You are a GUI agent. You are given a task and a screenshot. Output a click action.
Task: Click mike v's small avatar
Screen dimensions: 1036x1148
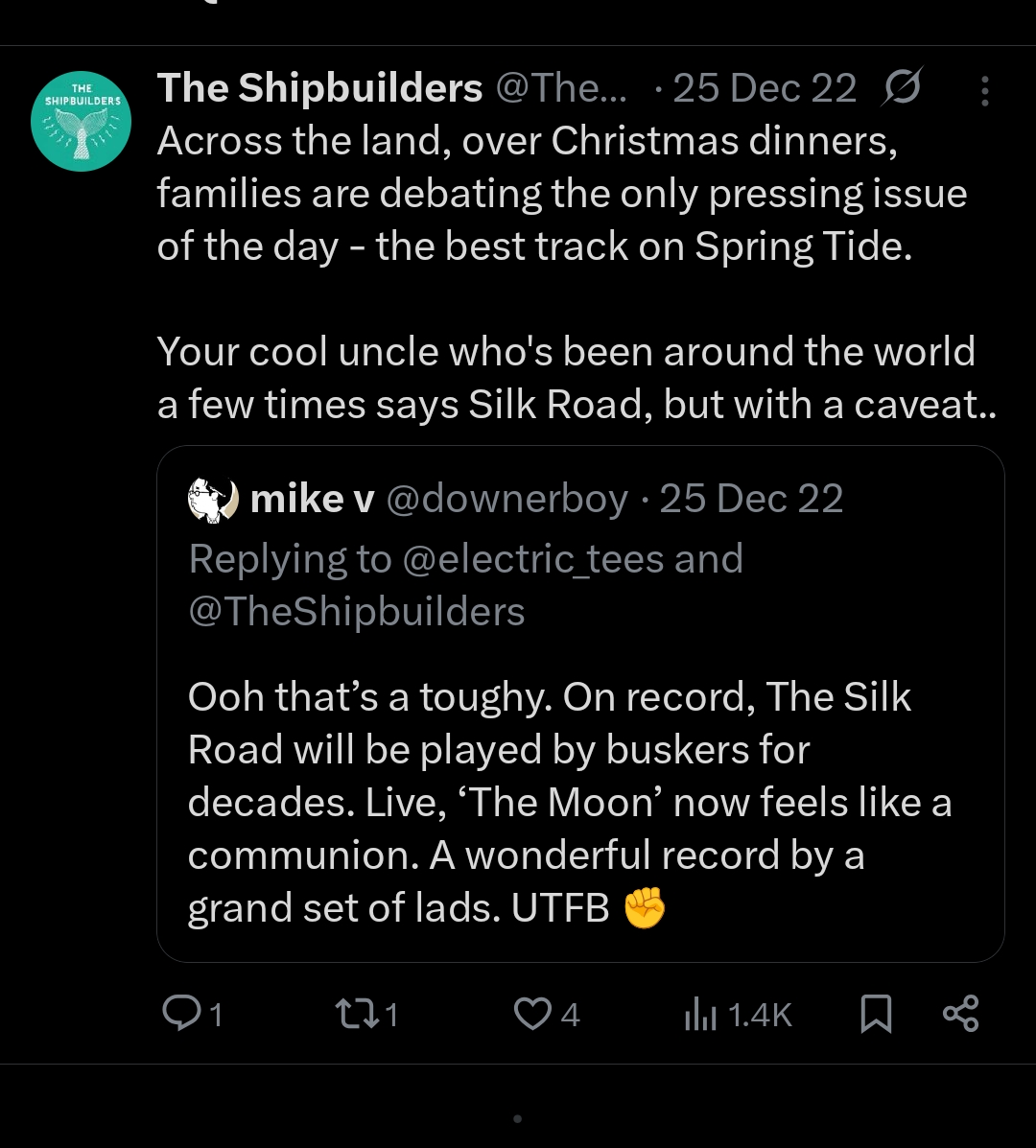[x=213, y=500]
